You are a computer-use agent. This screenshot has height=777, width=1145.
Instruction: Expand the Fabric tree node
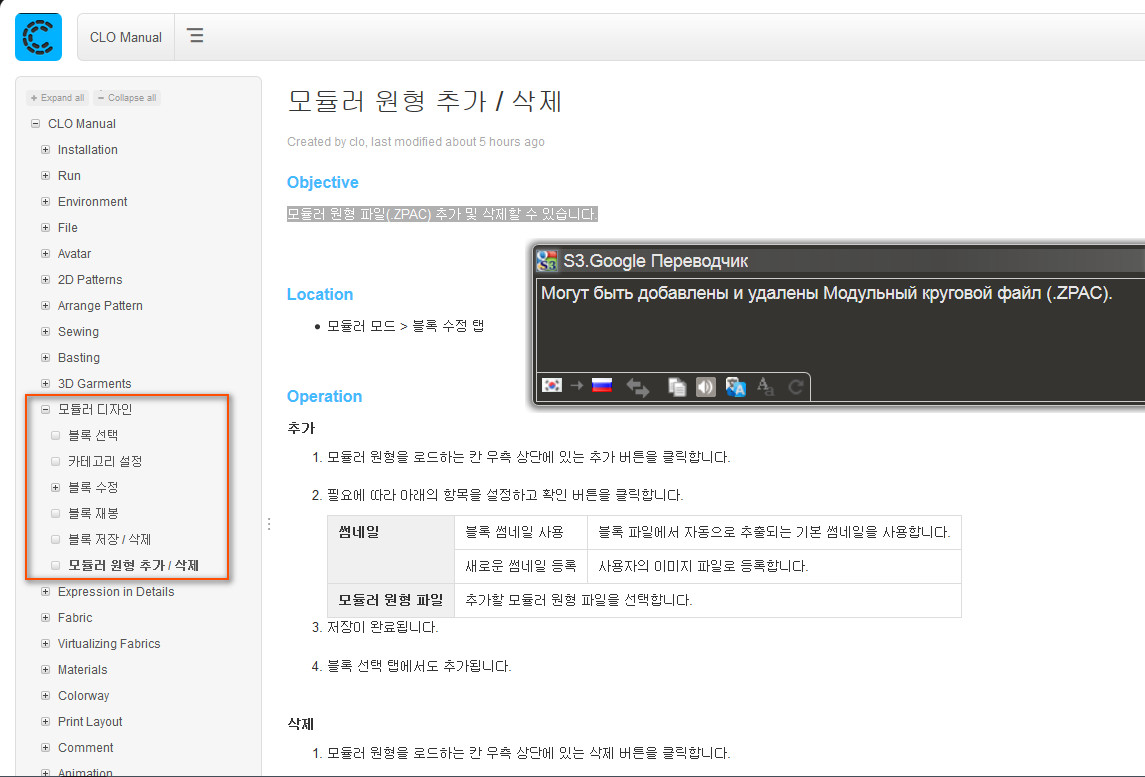(x=45, y=618)
